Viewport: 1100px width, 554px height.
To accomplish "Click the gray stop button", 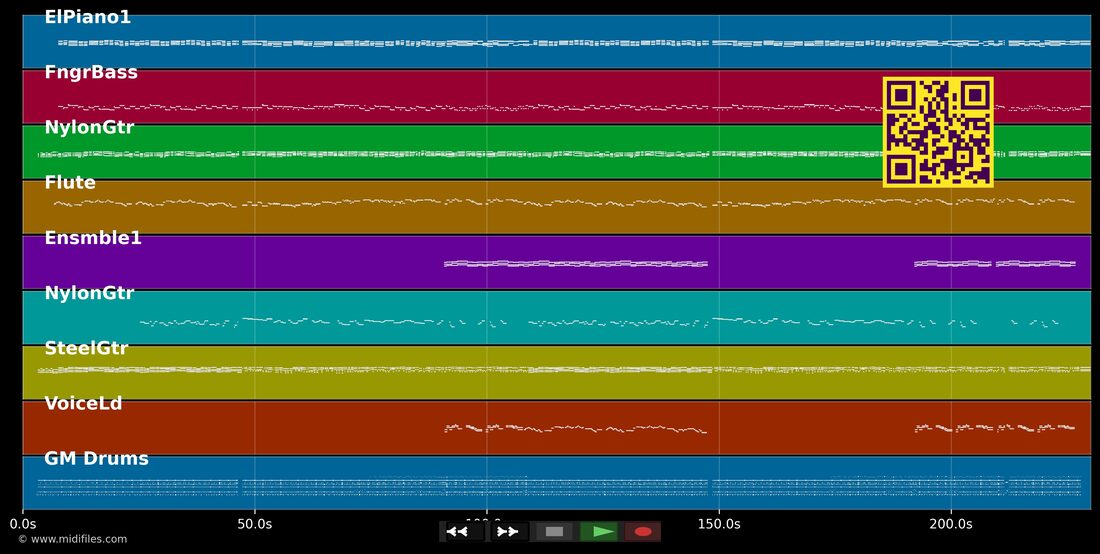I will pos(554,532).
